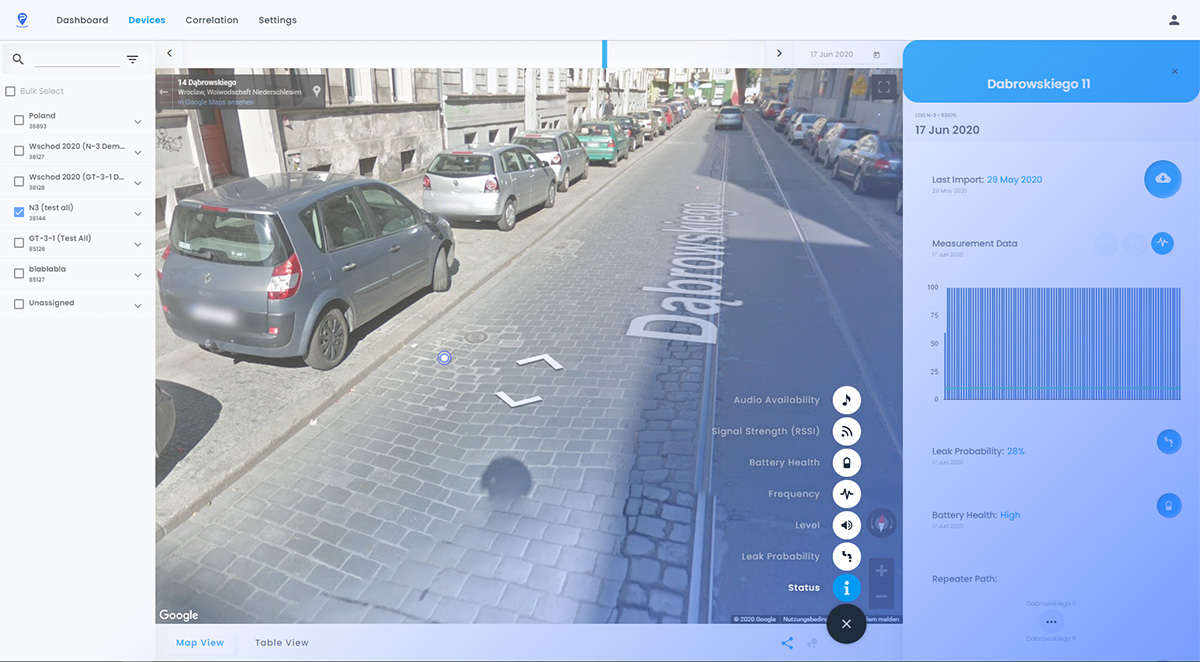Screen dimensions: 1200x662
Task: Close the map layer menu with the X button
Action: click(x=846, y=624)
